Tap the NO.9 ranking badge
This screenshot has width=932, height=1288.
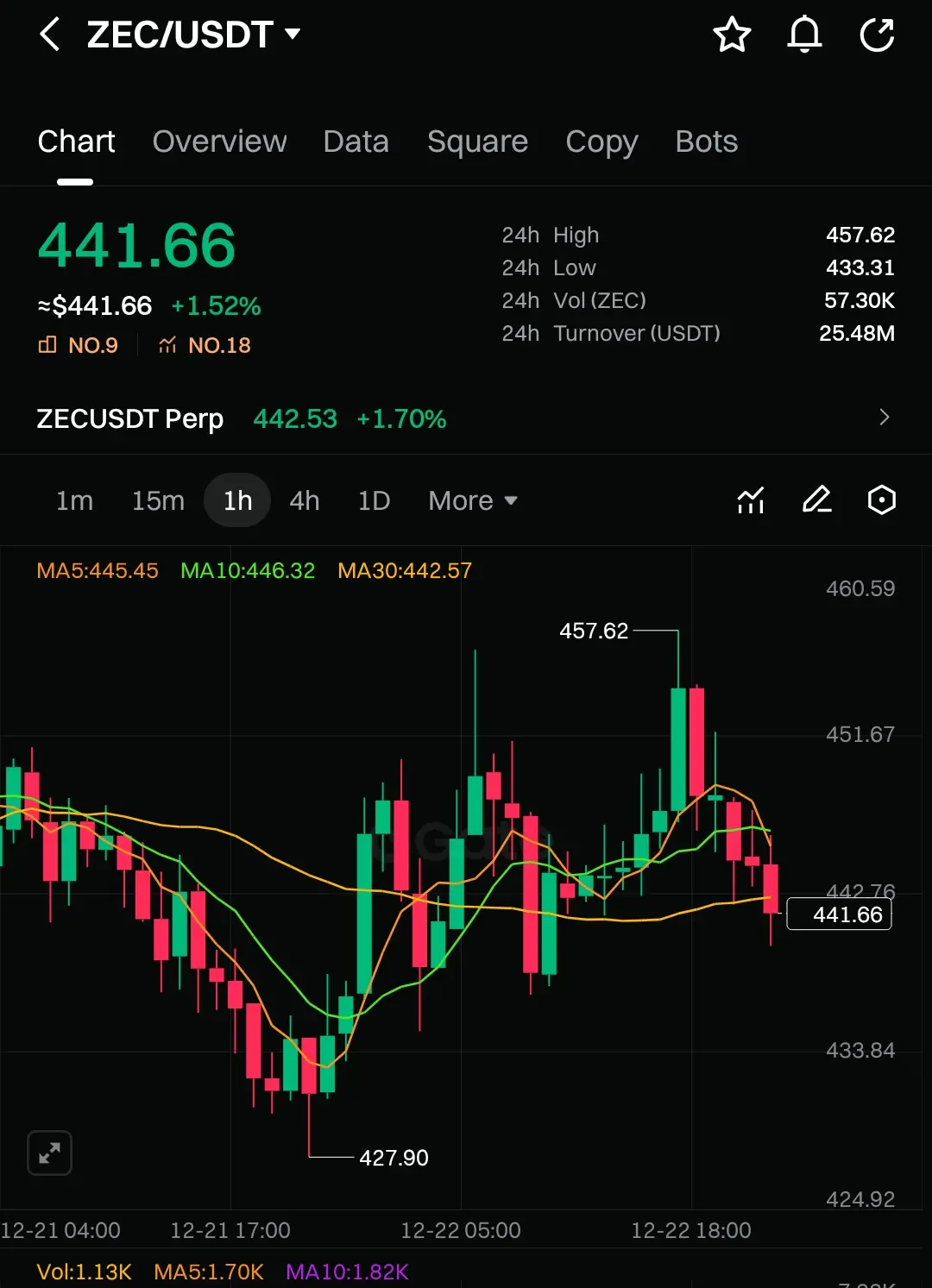click(x=78, y=345)
